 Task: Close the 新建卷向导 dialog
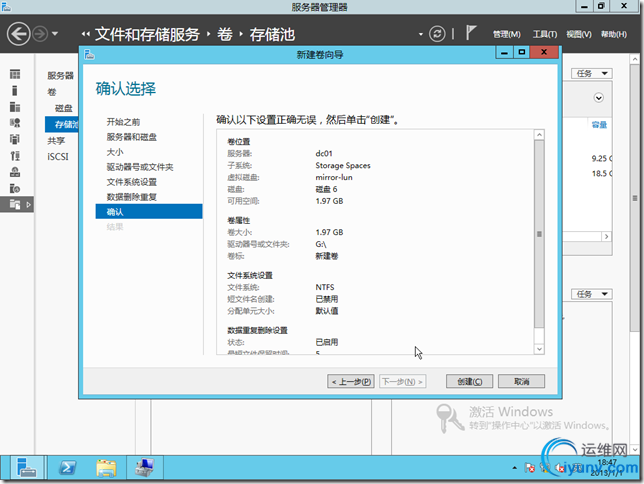(544, 53)
